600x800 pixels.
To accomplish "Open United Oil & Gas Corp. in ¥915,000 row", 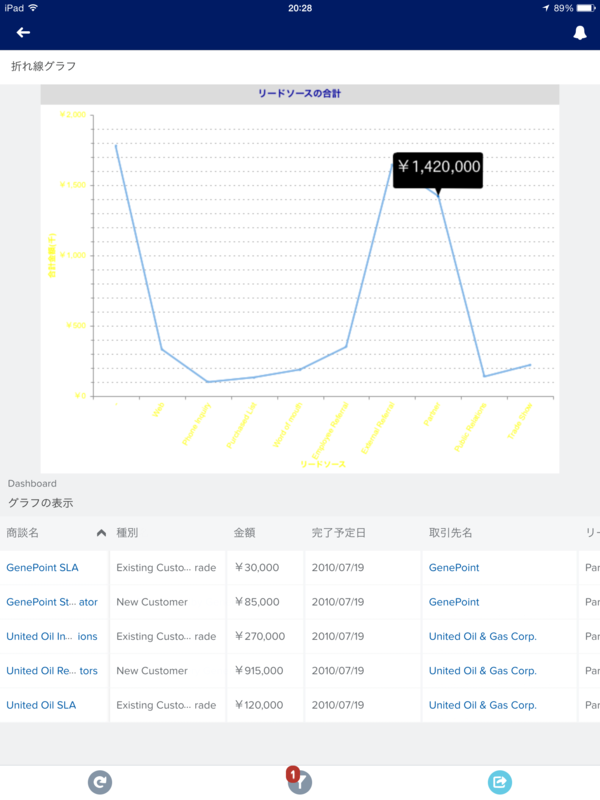I will 483,670.
